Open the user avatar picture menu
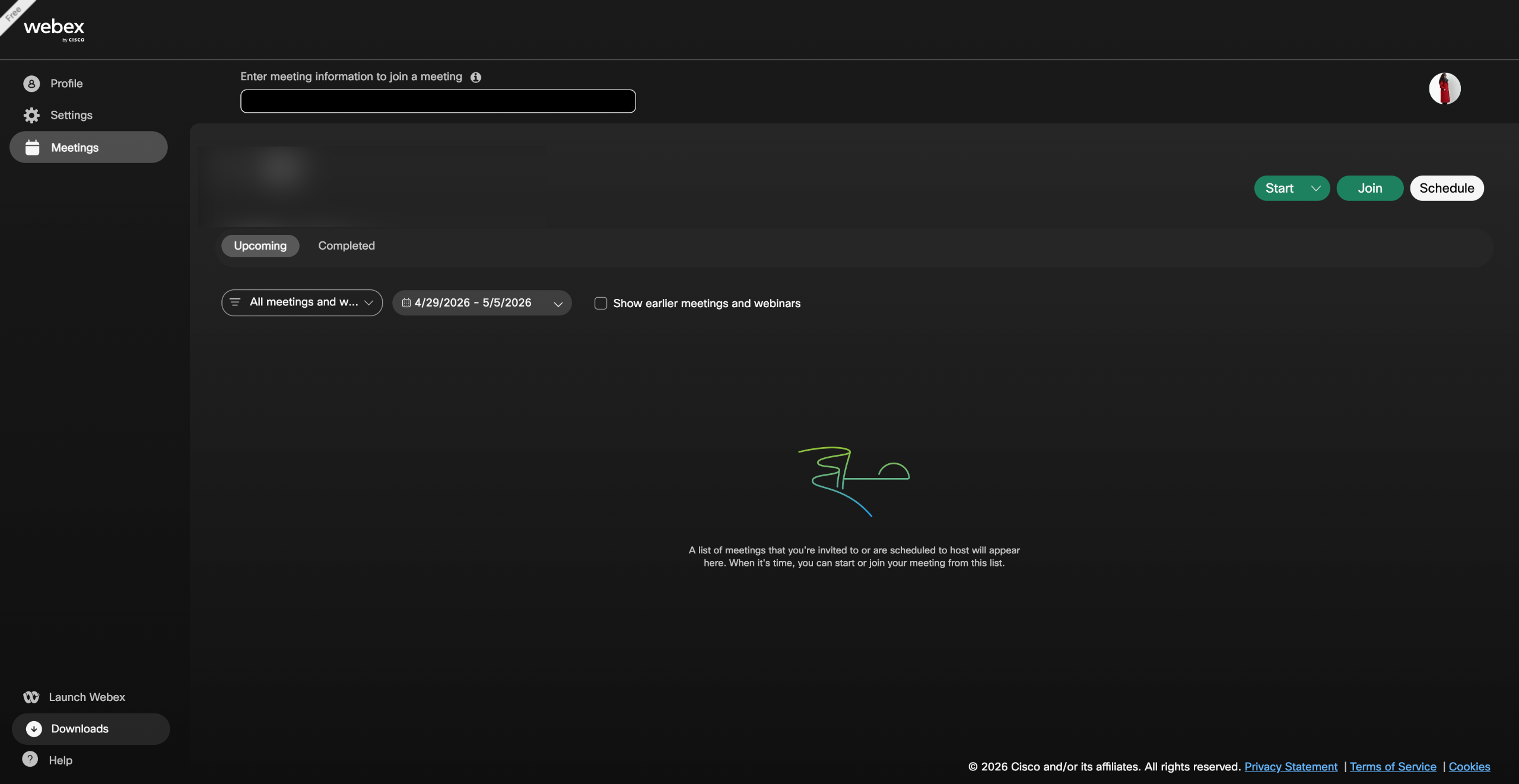Image resolution: width=1519 pixels, height=784 pixels. pos(1445,88)
